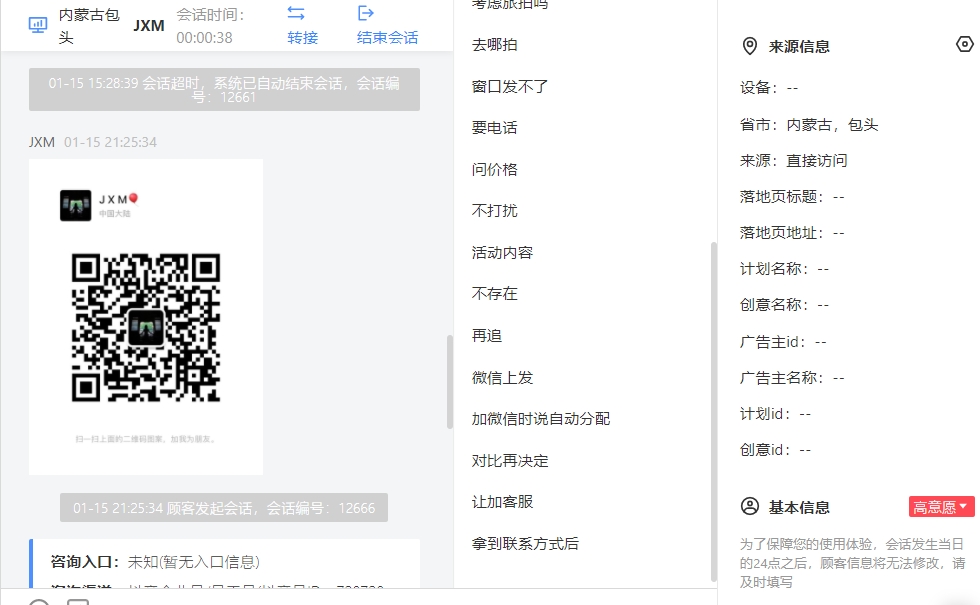This screenshot has height=605, width=980.
Task: Transfer the chat using 转接
Action: point(302,25)
